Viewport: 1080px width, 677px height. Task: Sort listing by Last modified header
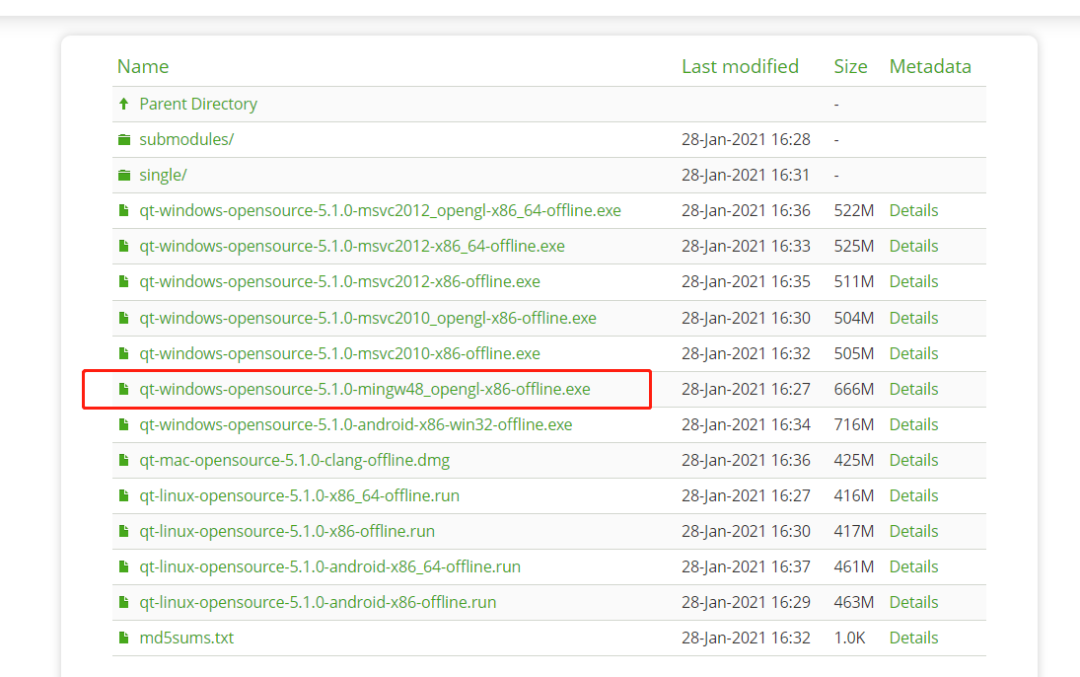coord(740,66)
